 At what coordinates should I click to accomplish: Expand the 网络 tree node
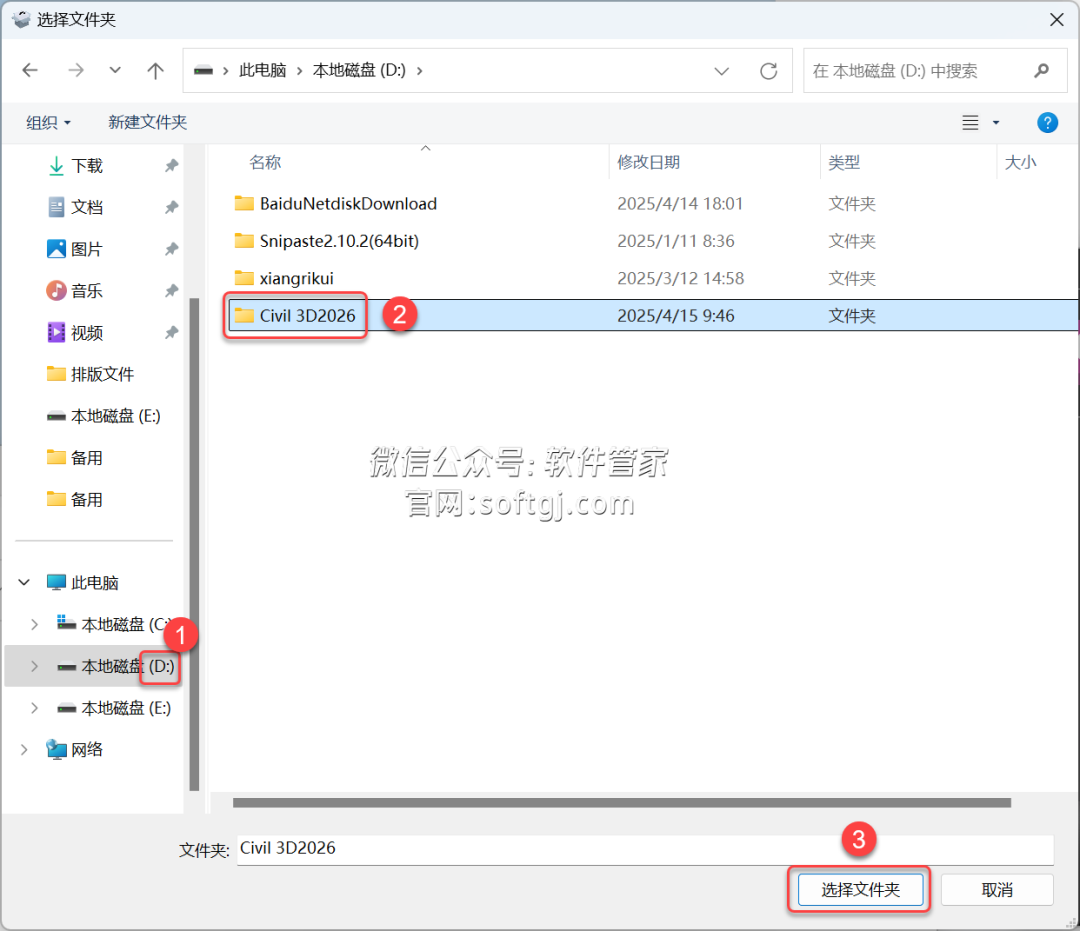pyautogui.click(x=24, y=750)
